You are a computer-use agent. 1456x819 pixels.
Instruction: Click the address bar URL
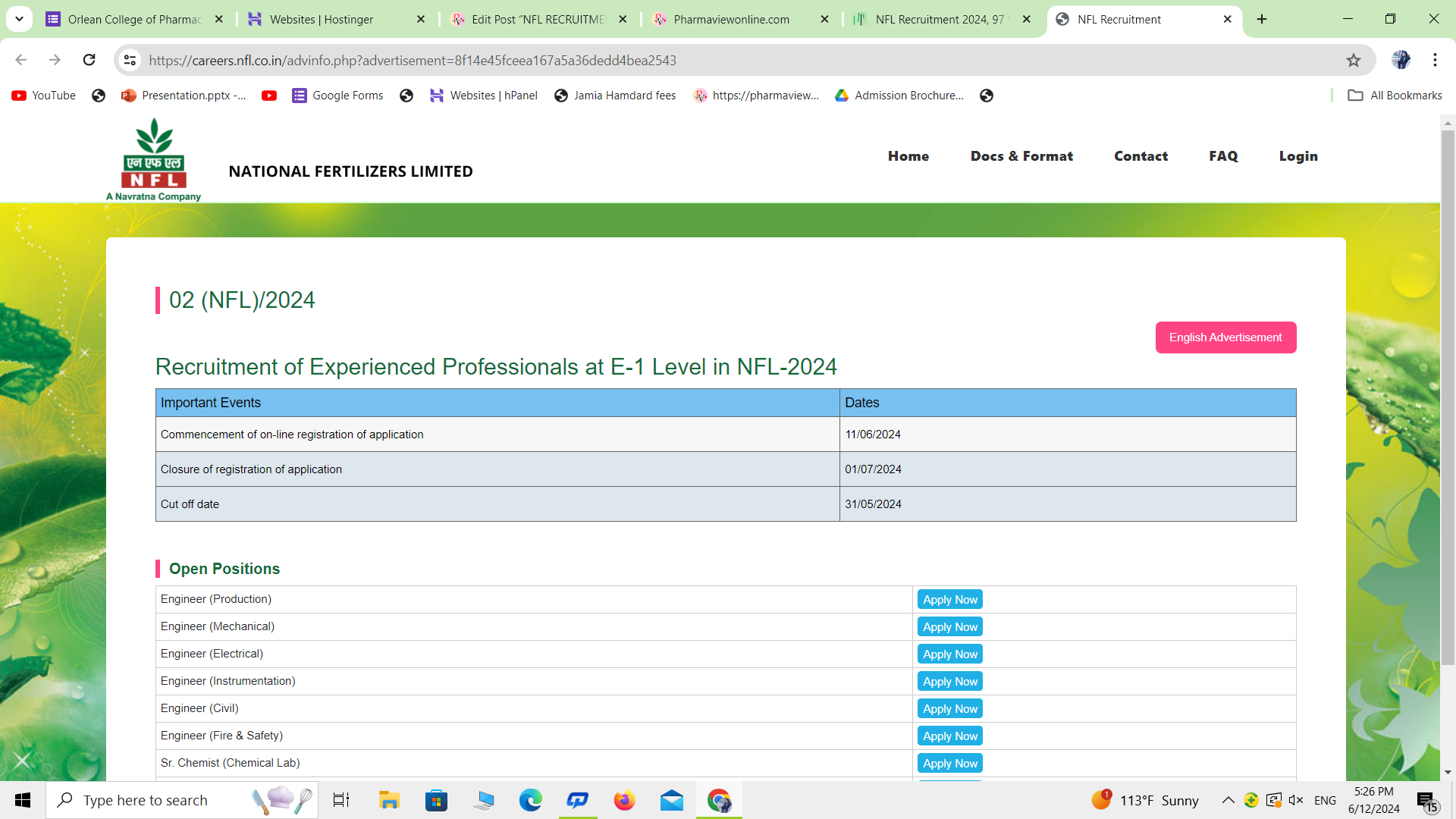[413, 61]
